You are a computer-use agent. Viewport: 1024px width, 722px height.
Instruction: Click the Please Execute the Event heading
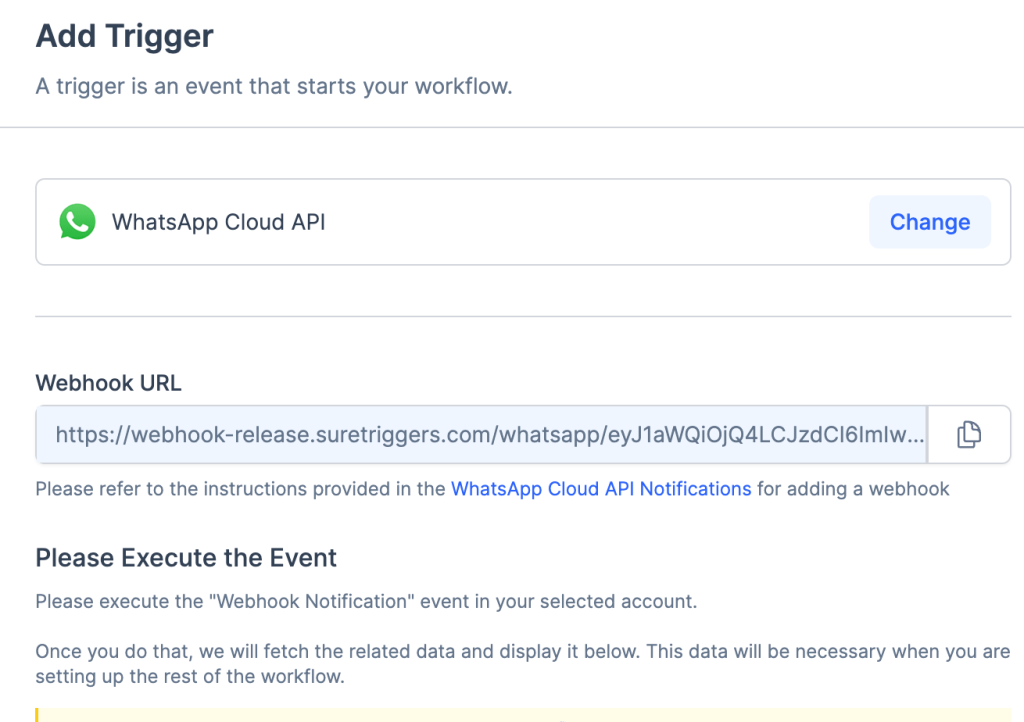click(x=186, y=557)
